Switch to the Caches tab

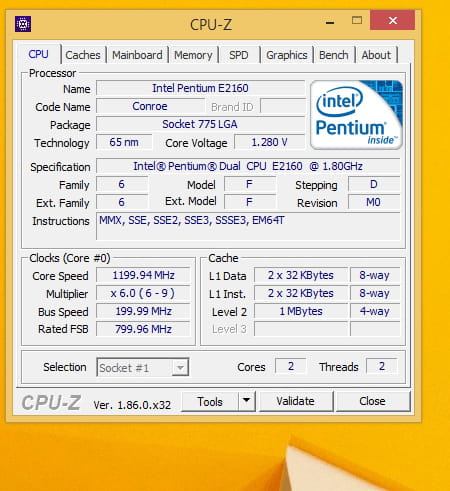[x=83, y=55]
